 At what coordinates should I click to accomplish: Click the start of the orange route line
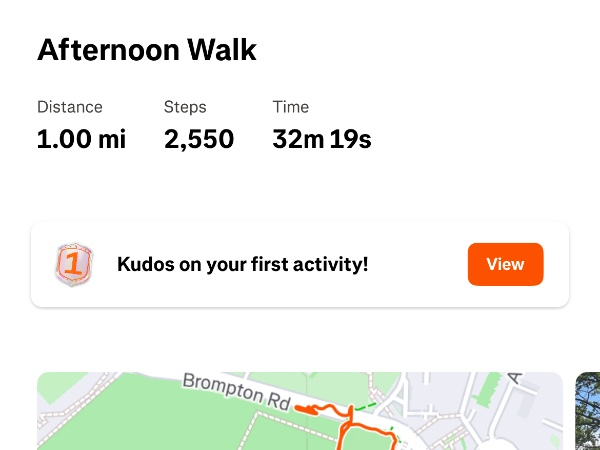(x=299, y=409)
